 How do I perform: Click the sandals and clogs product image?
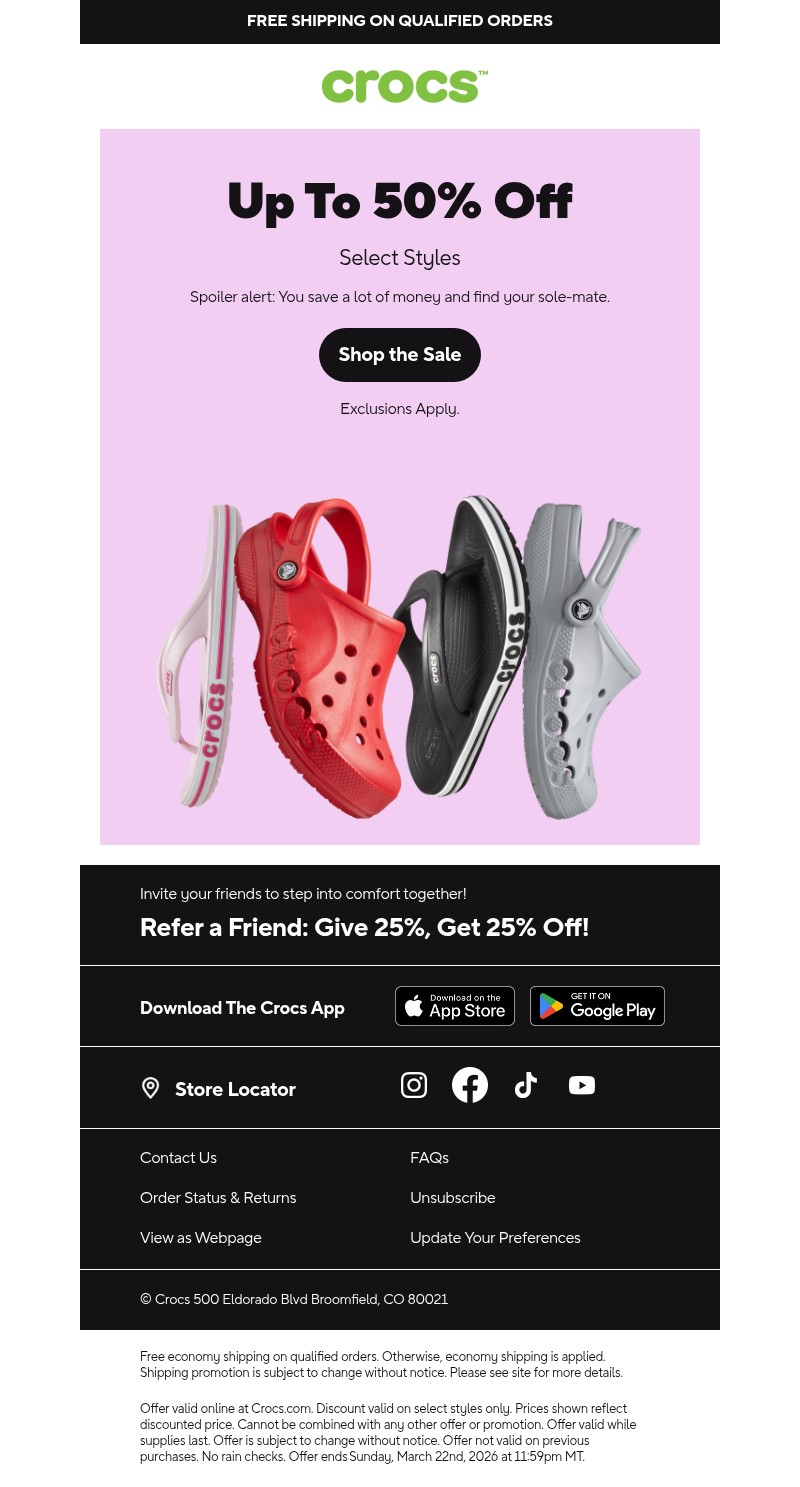coord(400,655)
